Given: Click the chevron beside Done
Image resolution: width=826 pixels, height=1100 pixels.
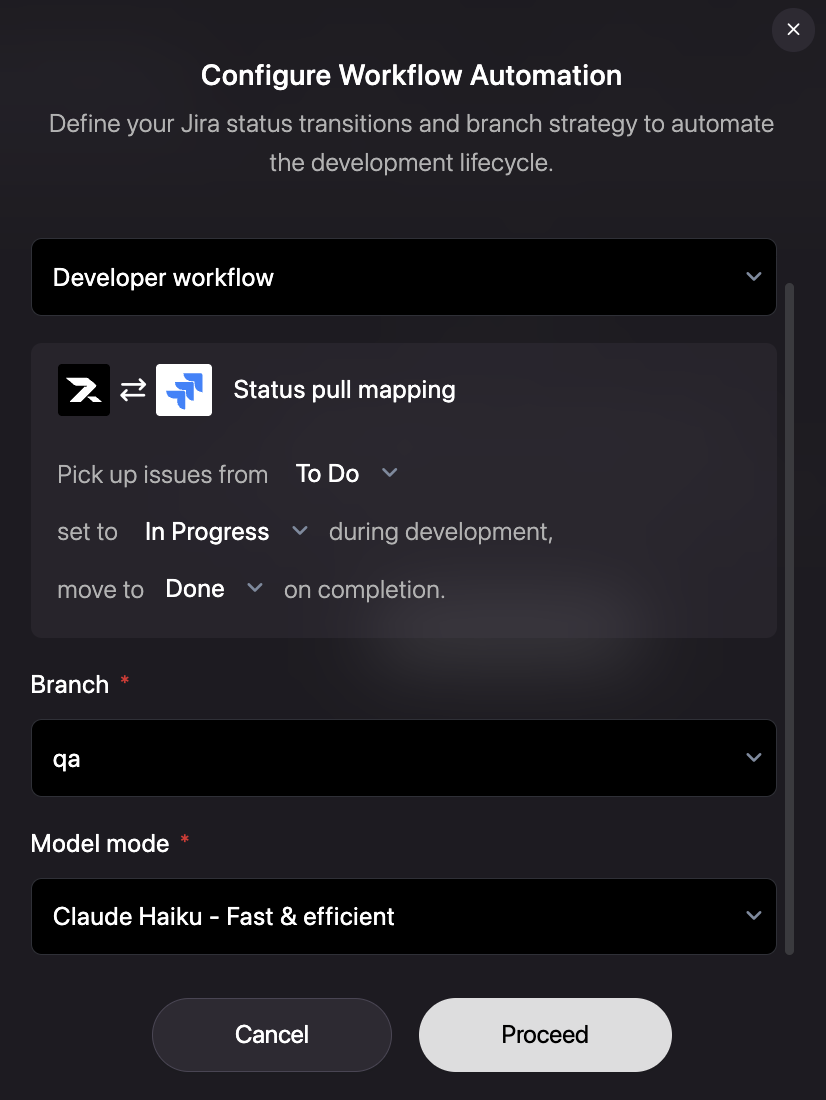Looking at the screenshot, I should click(x=255, y=588).
